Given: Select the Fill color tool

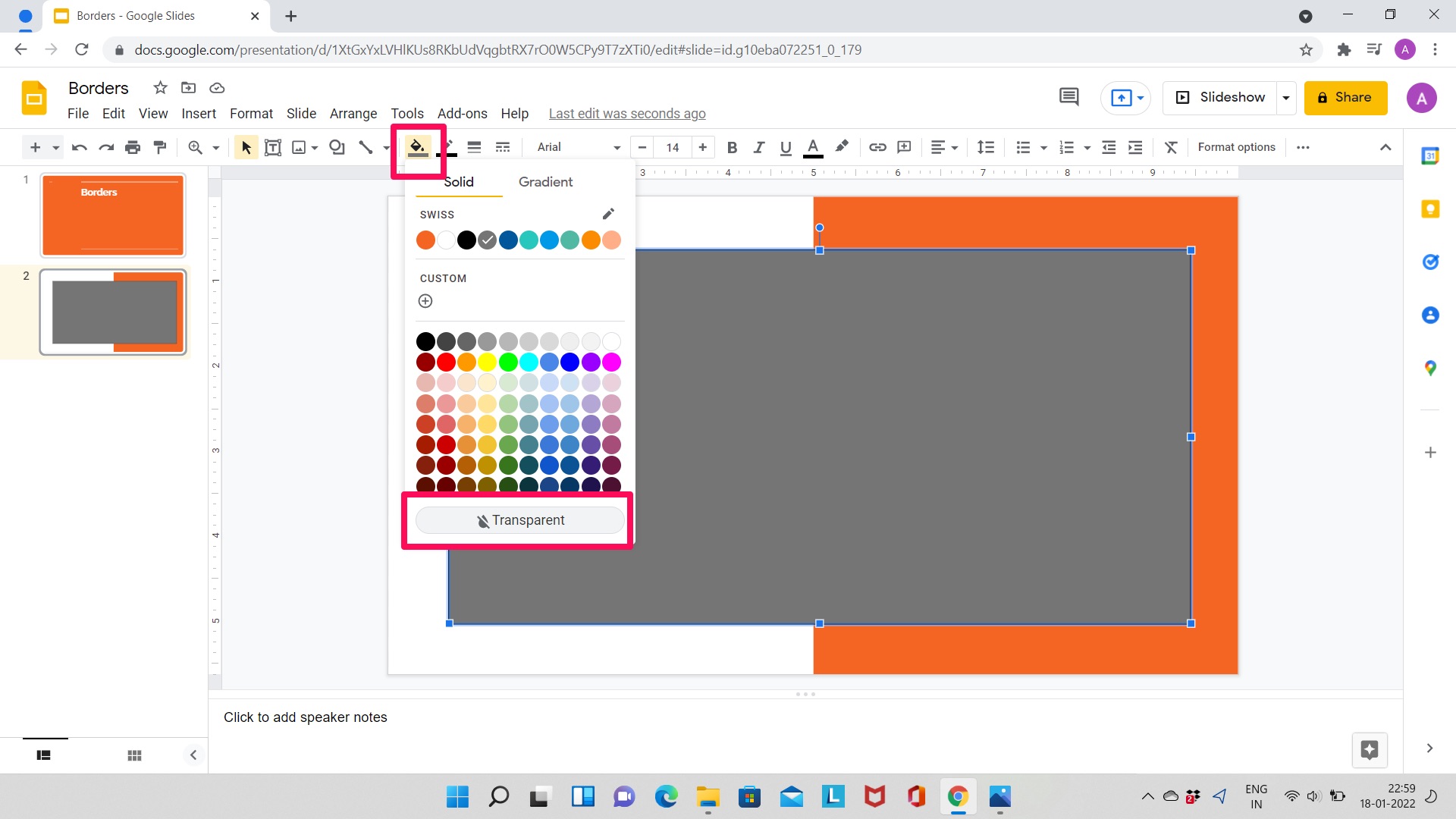Looking at the screenshot, I should [418, 147].
